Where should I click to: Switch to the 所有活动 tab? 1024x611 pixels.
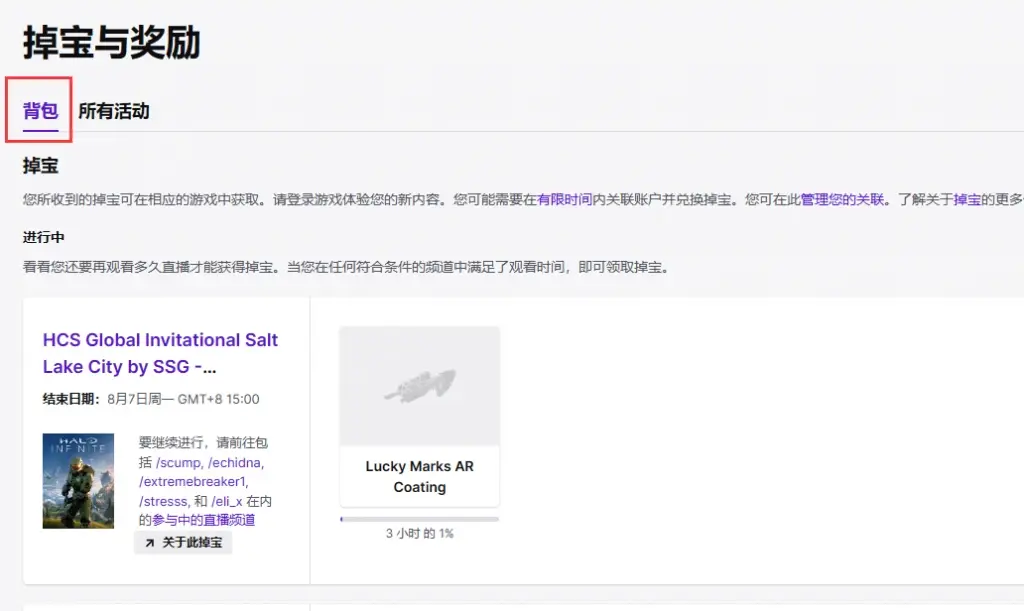tap(114, 111)
